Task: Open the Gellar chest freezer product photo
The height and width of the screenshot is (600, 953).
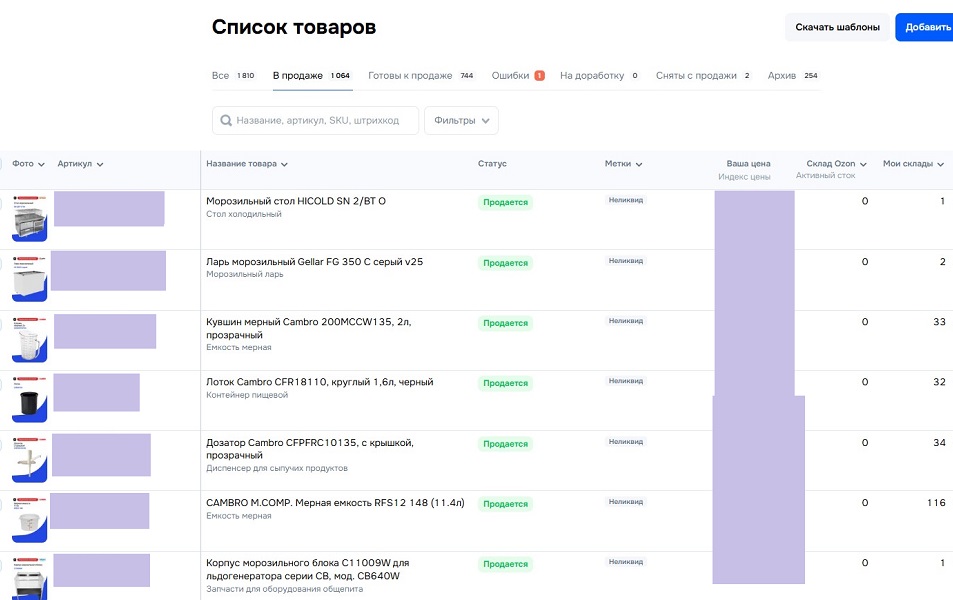Action: pos(29,278)
